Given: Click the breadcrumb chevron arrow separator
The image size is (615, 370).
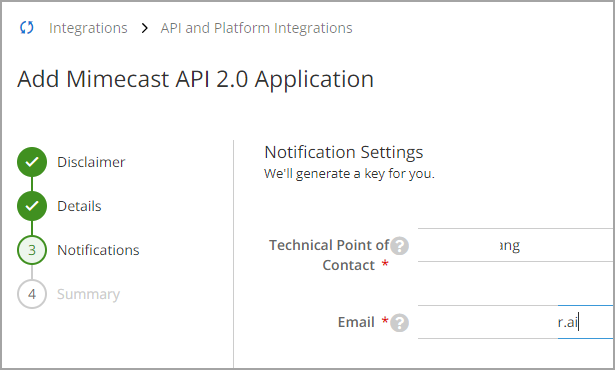Looking at the screenshot, I should [144, 28].
